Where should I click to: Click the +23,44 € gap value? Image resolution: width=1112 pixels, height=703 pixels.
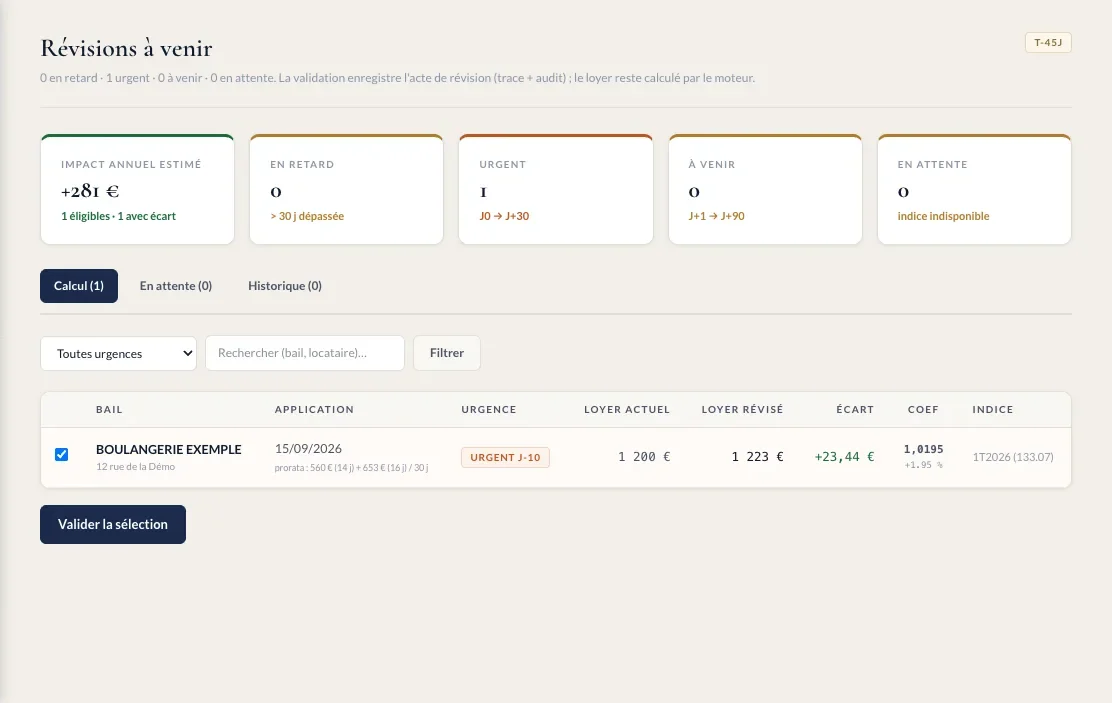pos(844,457)
